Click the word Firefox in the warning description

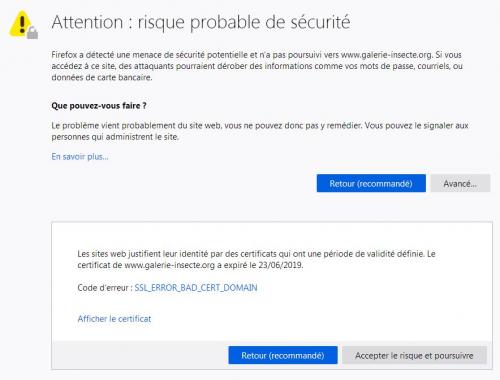(64, 55)
